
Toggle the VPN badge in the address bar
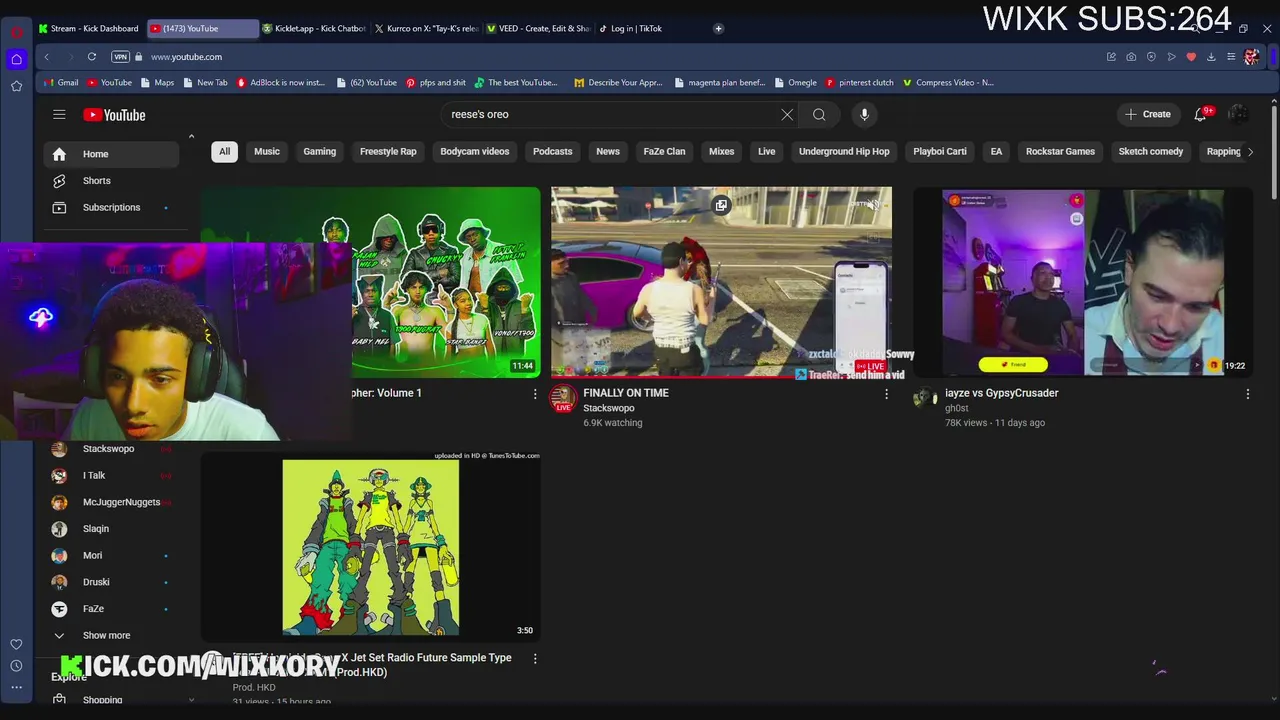(x=120, y=57)
